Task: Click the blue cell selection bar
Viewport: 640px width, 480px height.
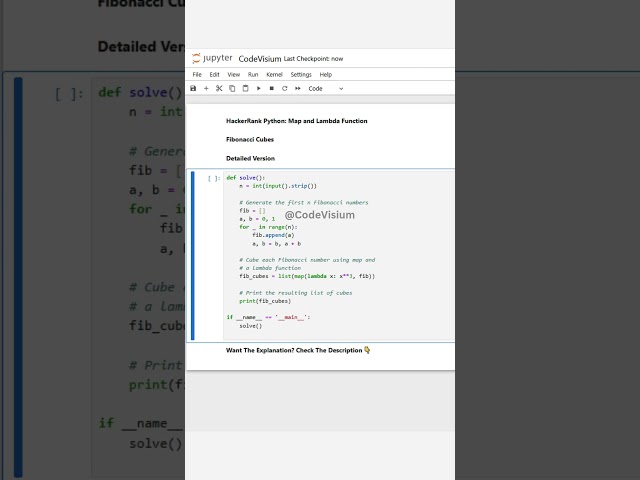Action: [x=193, y=256]
